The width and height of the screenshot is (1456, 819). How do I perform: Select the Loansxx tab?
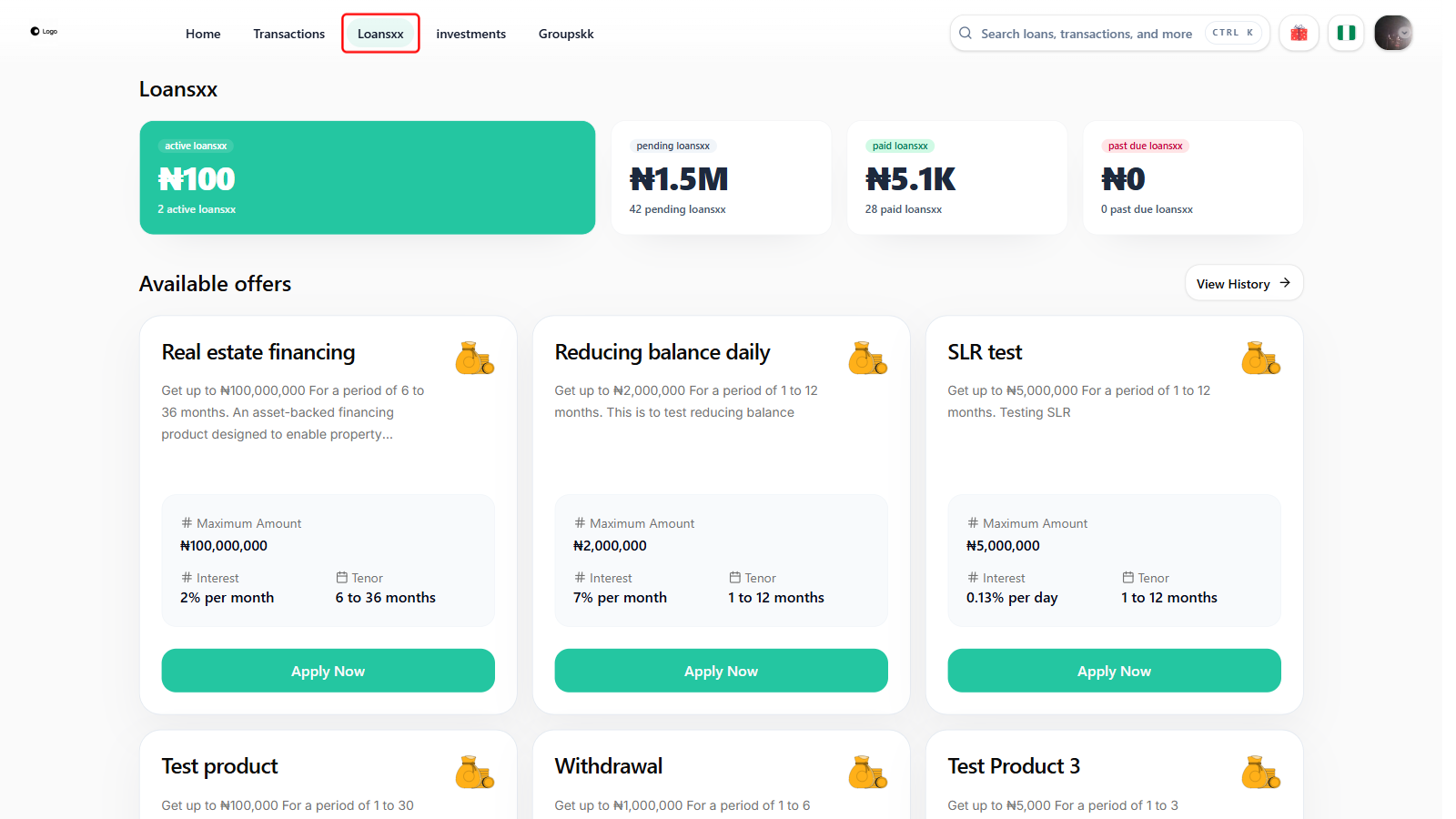380,34
